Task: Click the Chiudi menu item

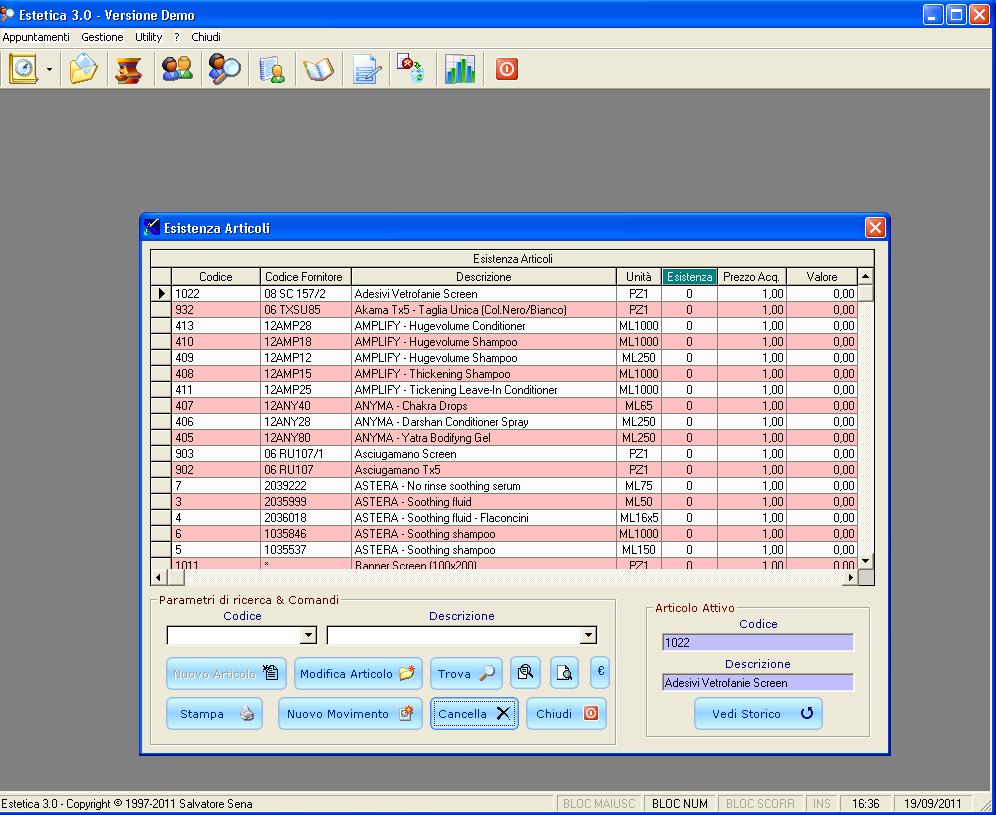Action: [x=206, y=37]
